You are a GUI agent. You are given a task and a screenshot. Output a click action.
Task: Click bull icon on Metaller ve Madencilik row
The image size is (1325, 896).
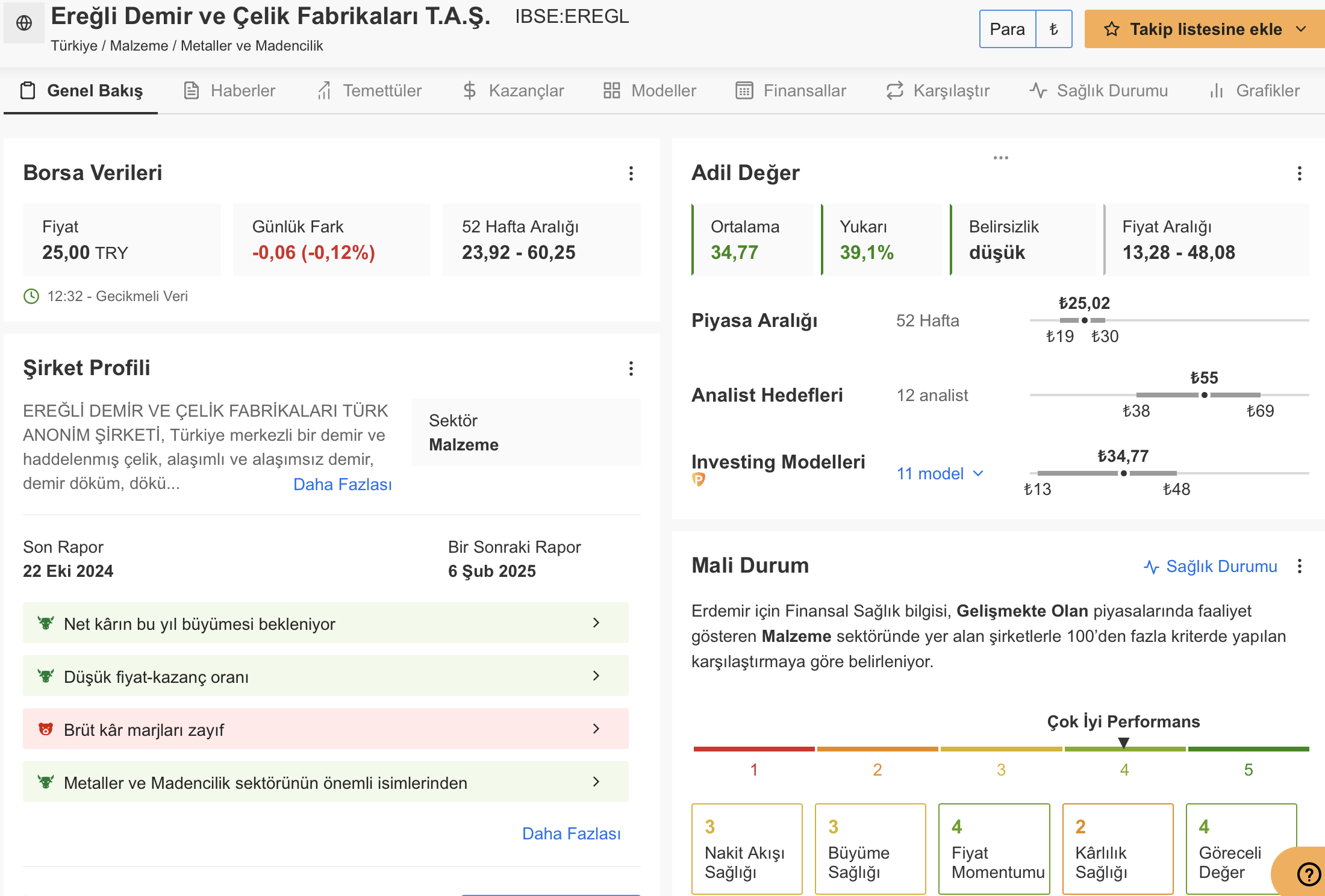[45, 782]
